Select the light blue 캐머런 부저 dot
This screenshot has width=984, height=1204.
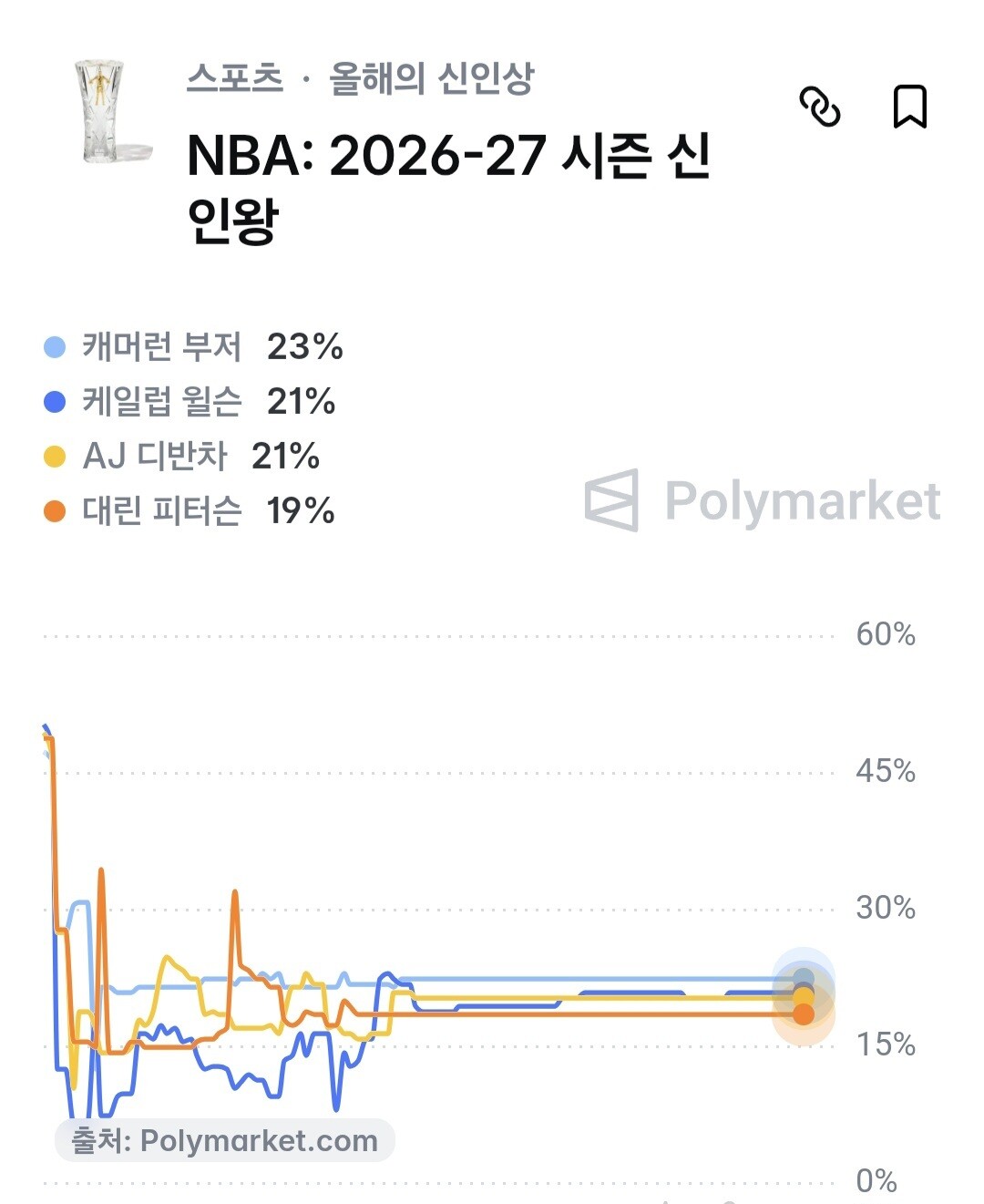55,347
